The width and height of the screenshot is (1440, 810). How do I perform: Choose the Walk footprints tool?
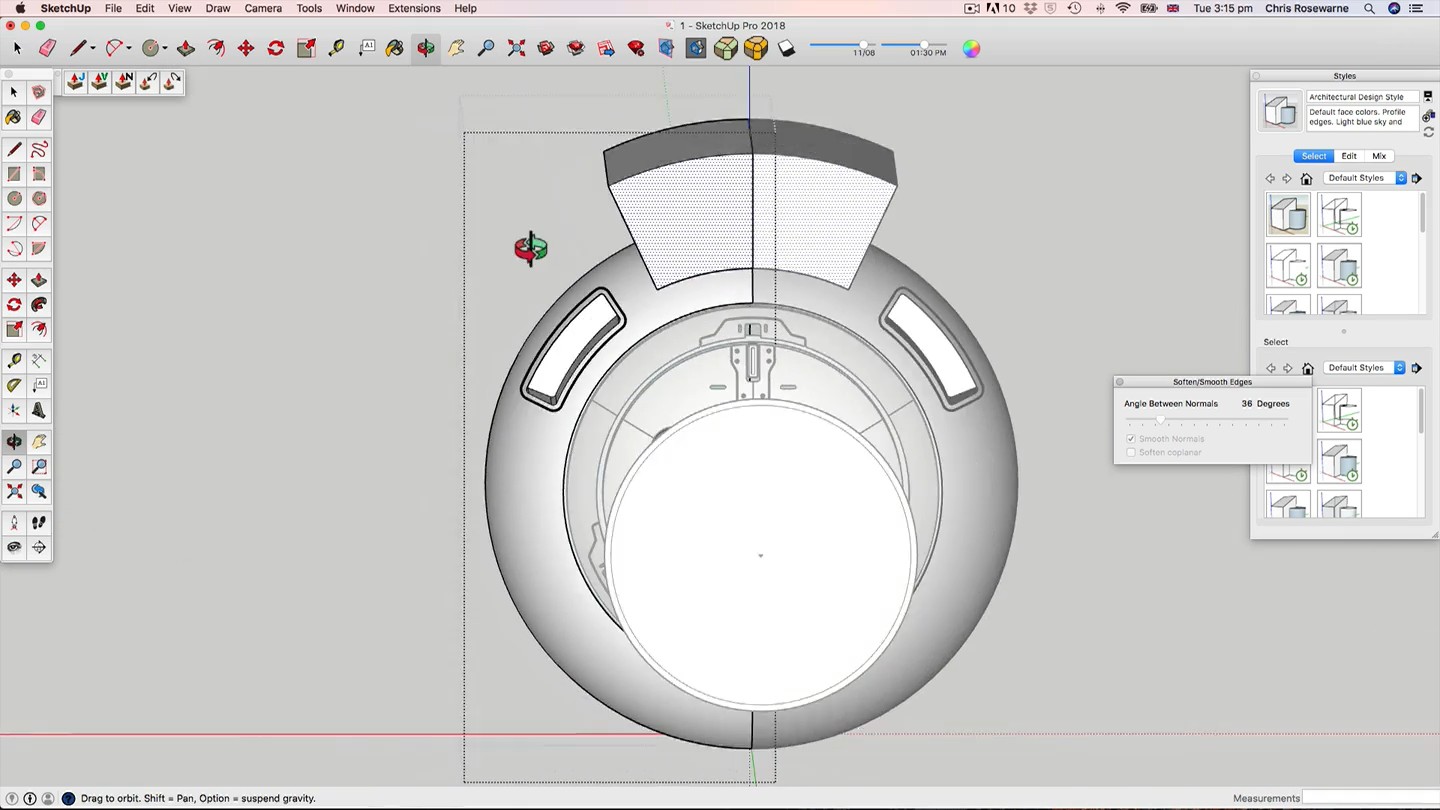point(39,522)
